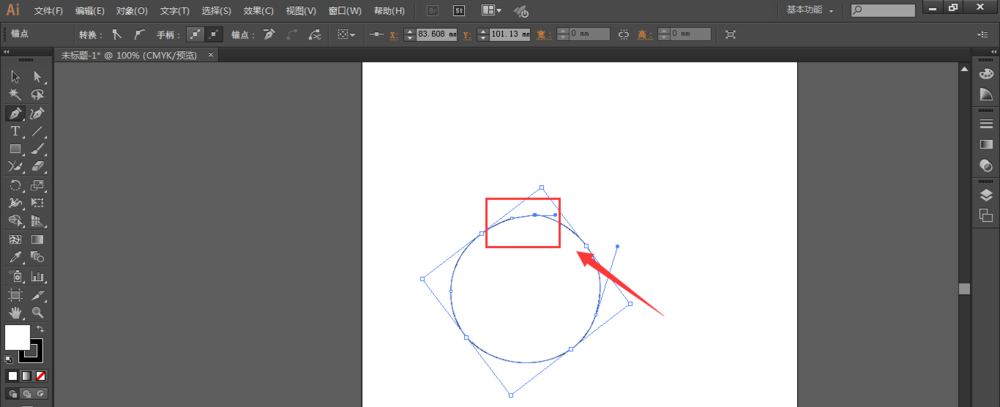Select the Shape Builder tool

click(16, 221)
